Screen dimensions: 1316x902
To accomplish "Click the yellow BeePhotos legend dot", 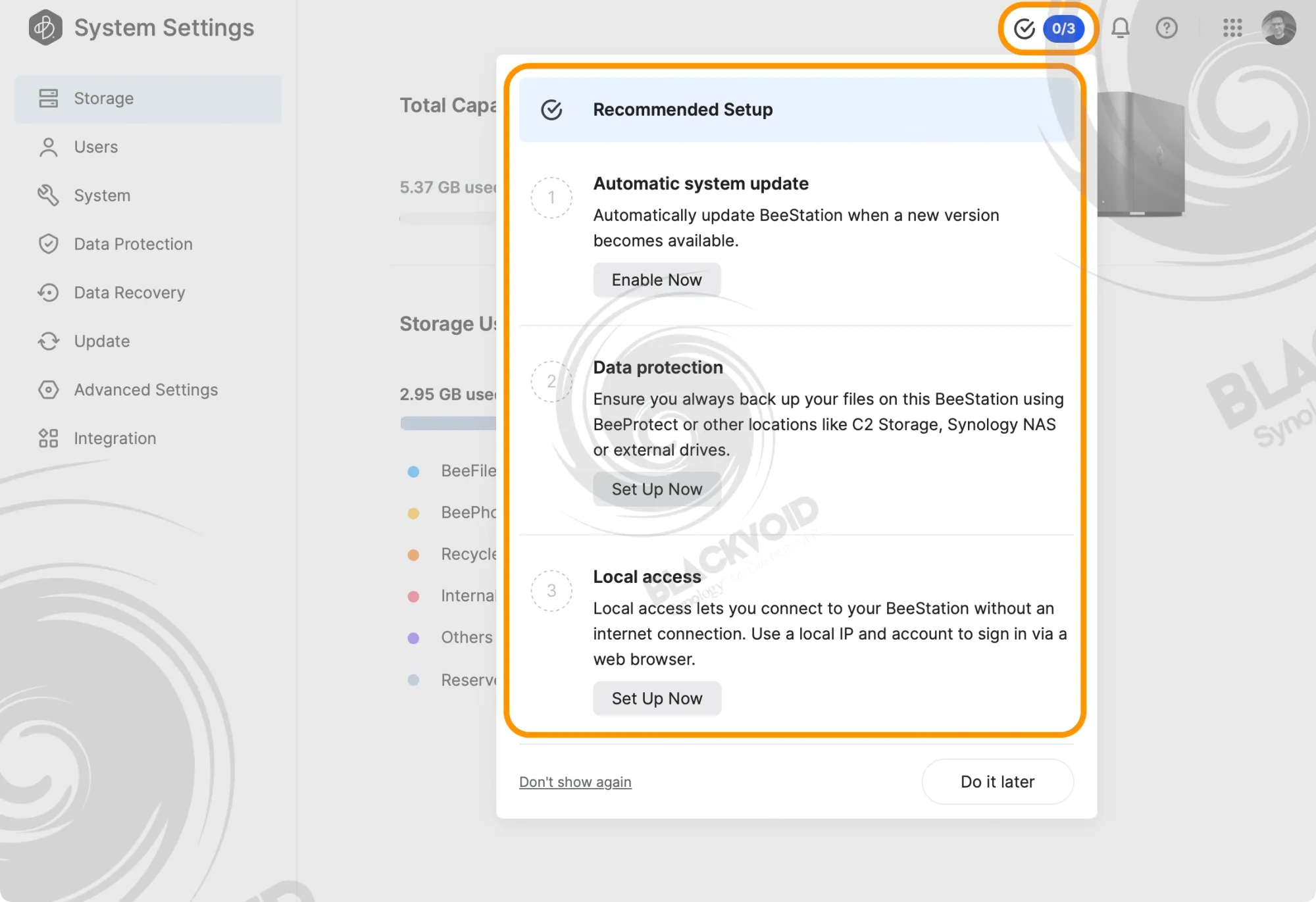I will (413, 513).
